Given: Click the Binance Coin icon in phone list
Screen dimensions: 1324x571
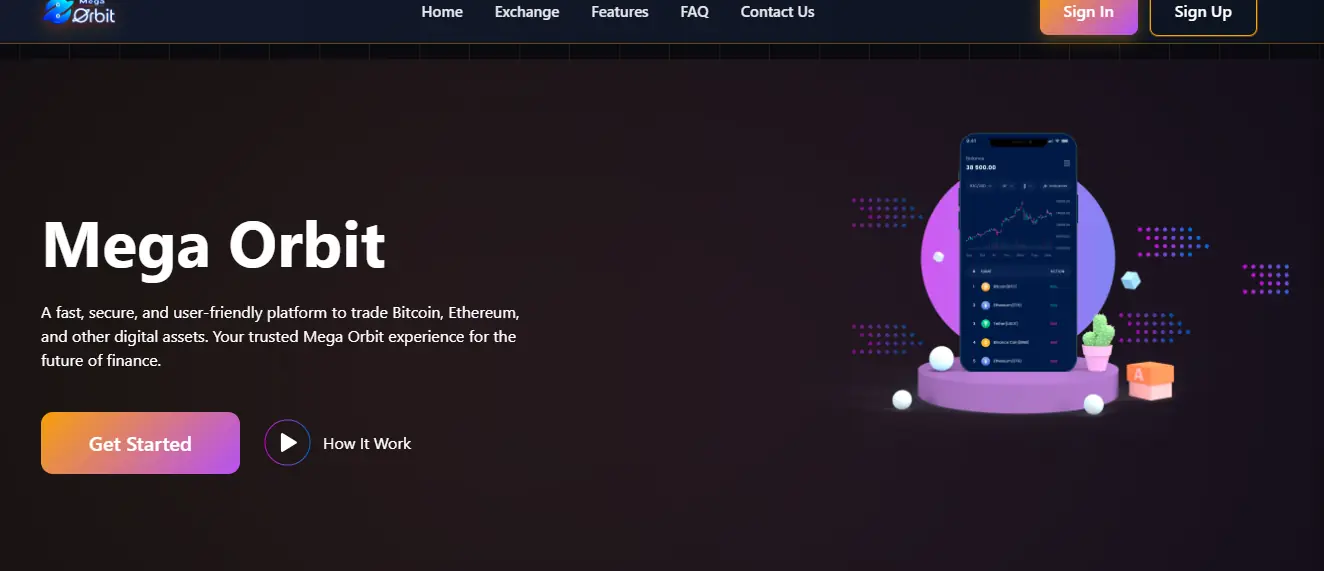Looking at the screenshot, I should coord(985,342).
